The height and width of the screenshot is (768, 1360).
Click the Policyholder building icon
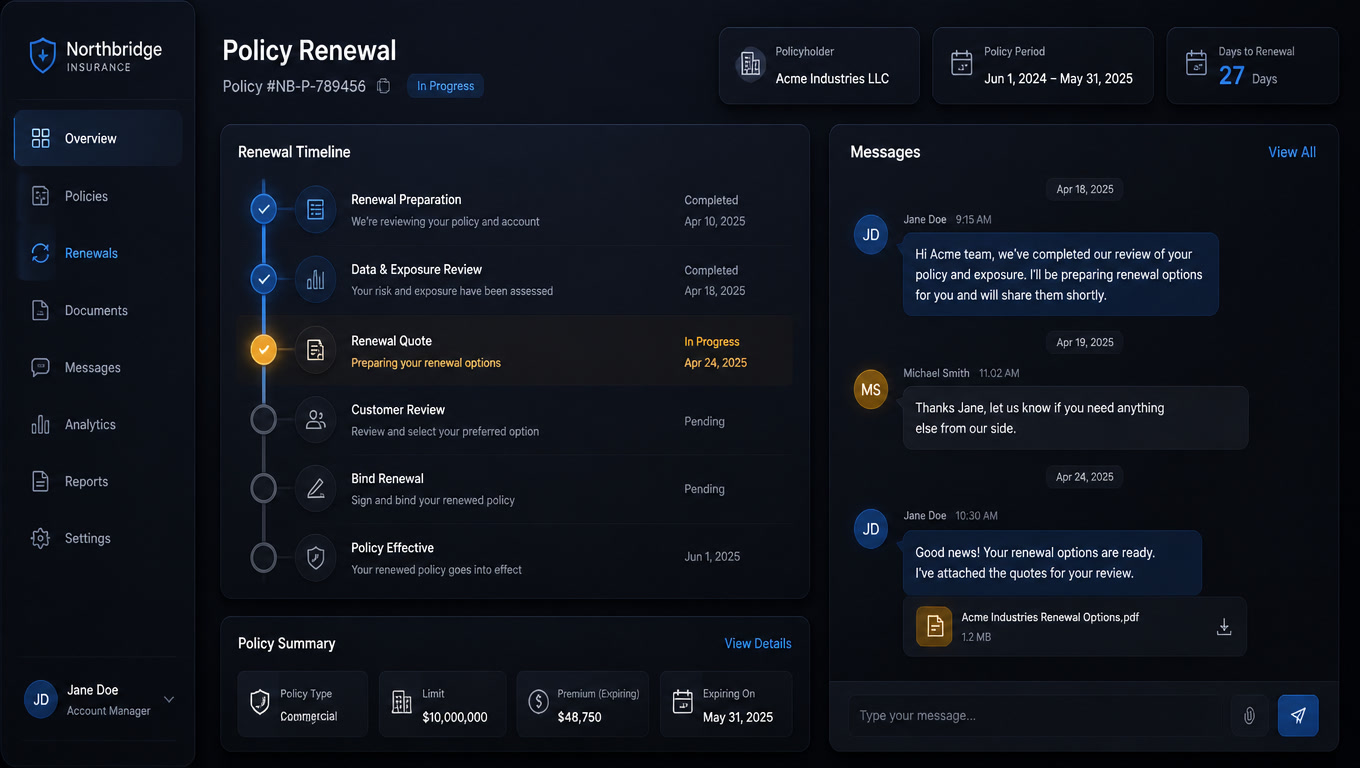(751, 64)
